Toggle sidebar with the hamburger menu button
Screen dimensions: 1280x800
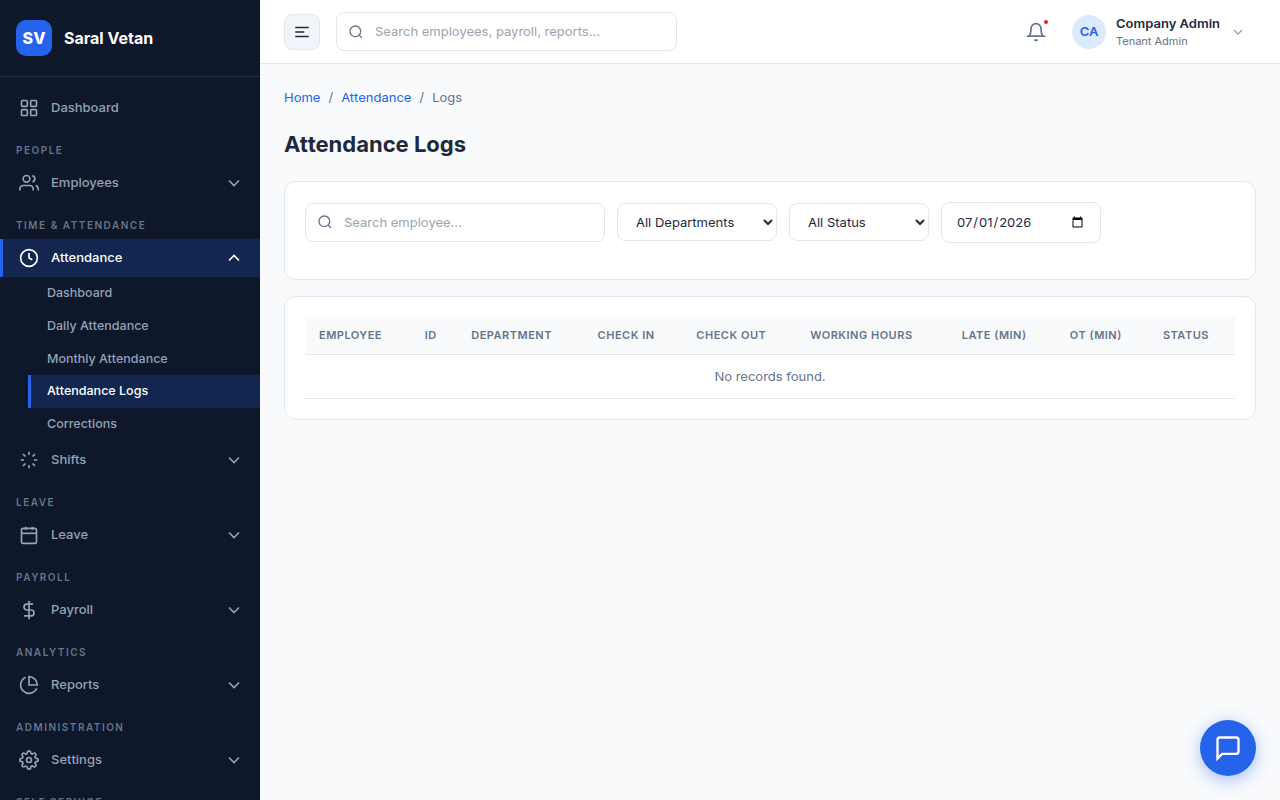(302, 32)
